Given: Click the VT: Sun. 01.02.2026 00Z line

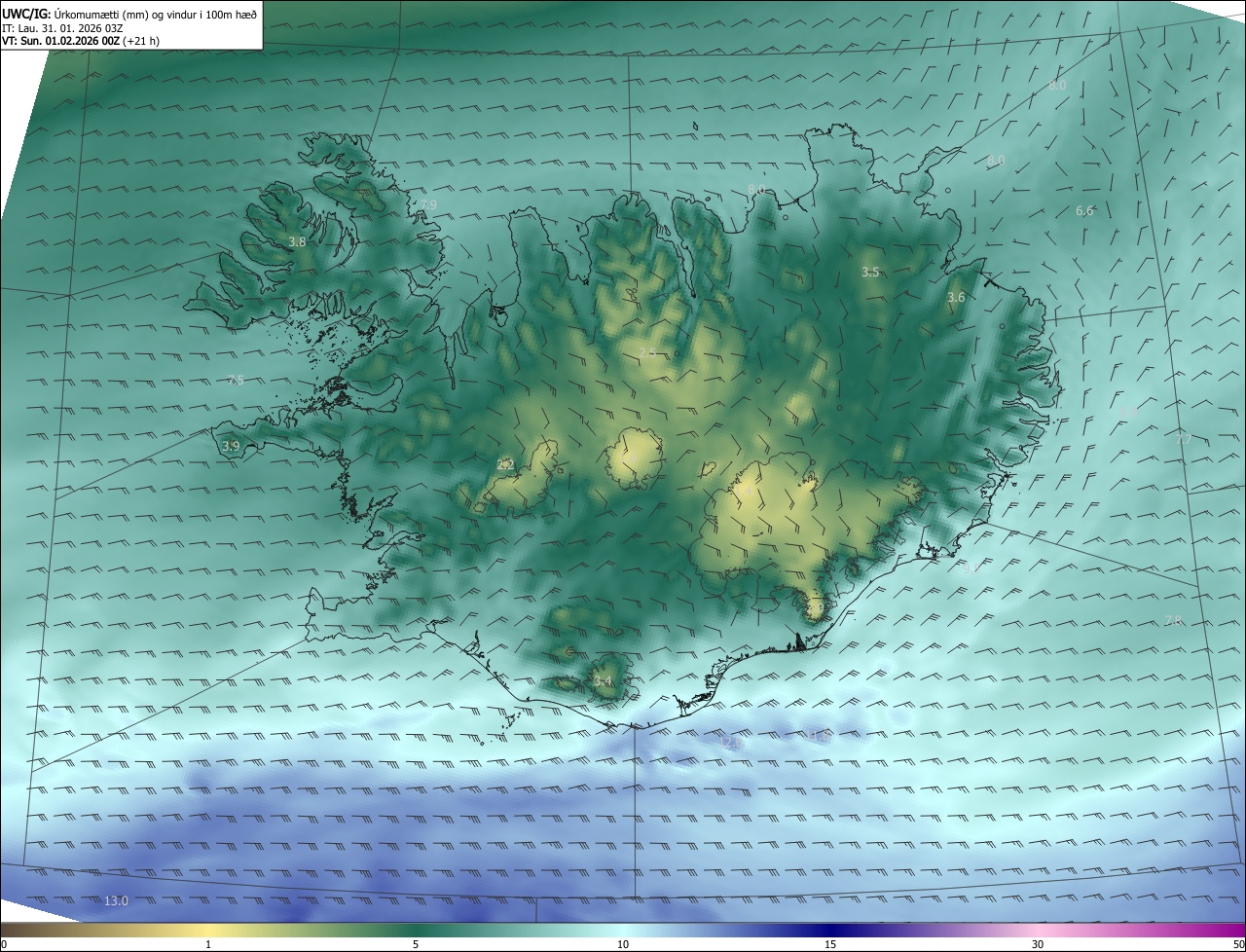Looking at the screenshot, I should 81,41.
